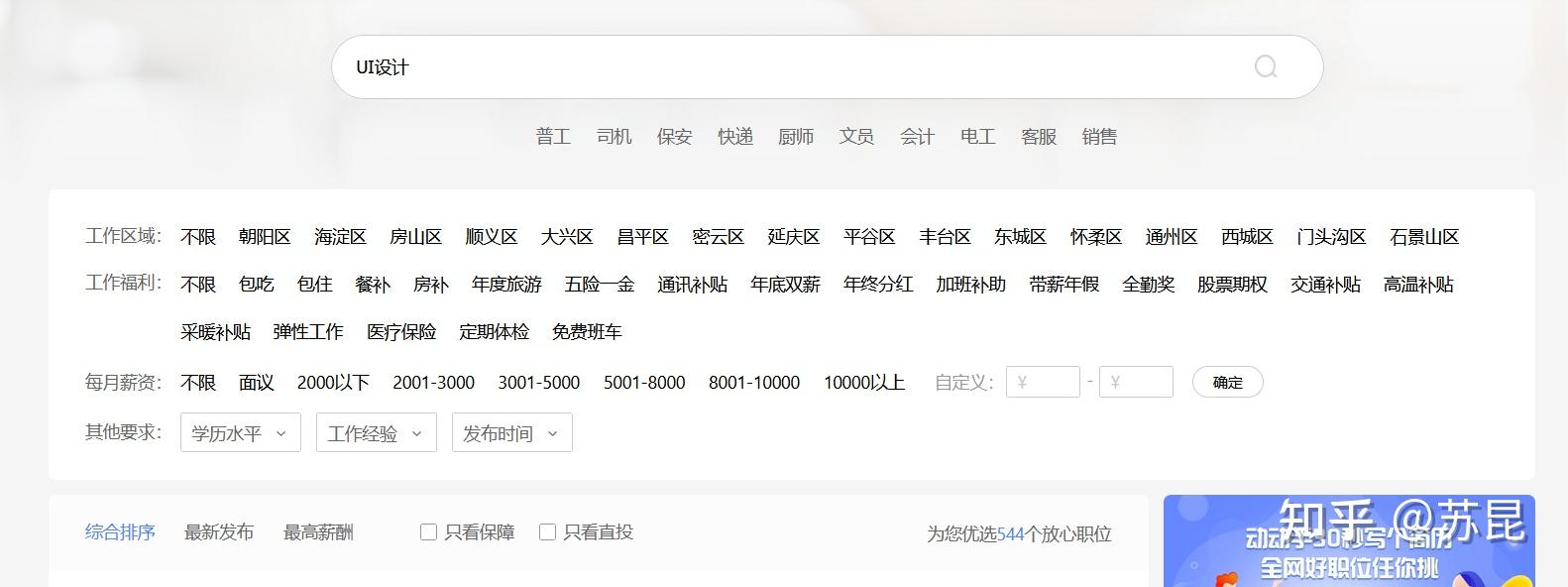The image size is (1568, 587).
Task: Tick the 只看保障 checkbox
Action: (x=428, y=532)
